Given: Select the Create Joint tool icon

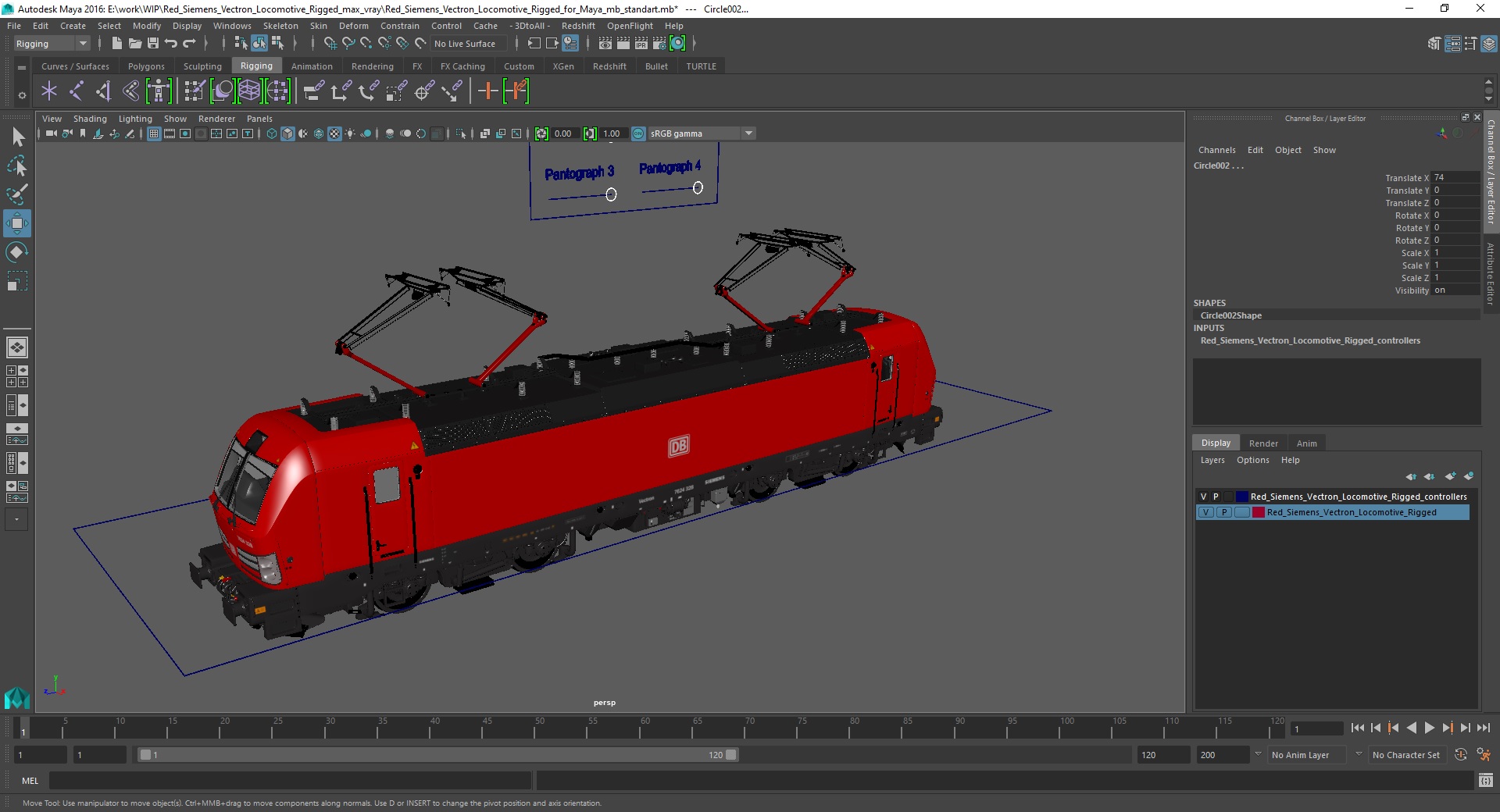Looking at the screenshot, I should [77, 91].
